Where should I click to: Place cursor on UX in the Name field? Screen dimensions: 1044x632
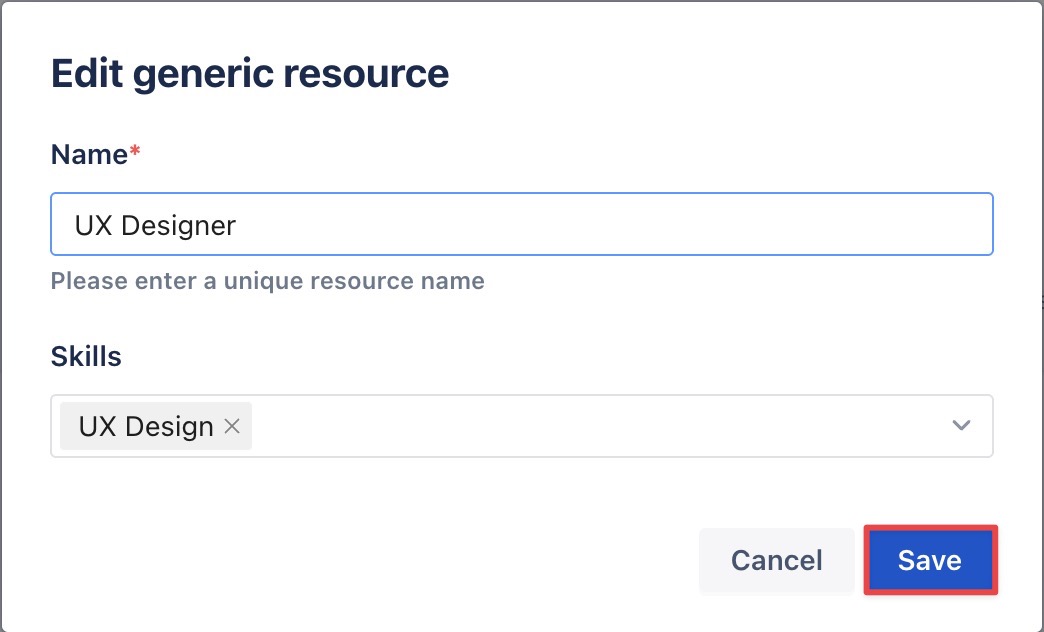91,225
